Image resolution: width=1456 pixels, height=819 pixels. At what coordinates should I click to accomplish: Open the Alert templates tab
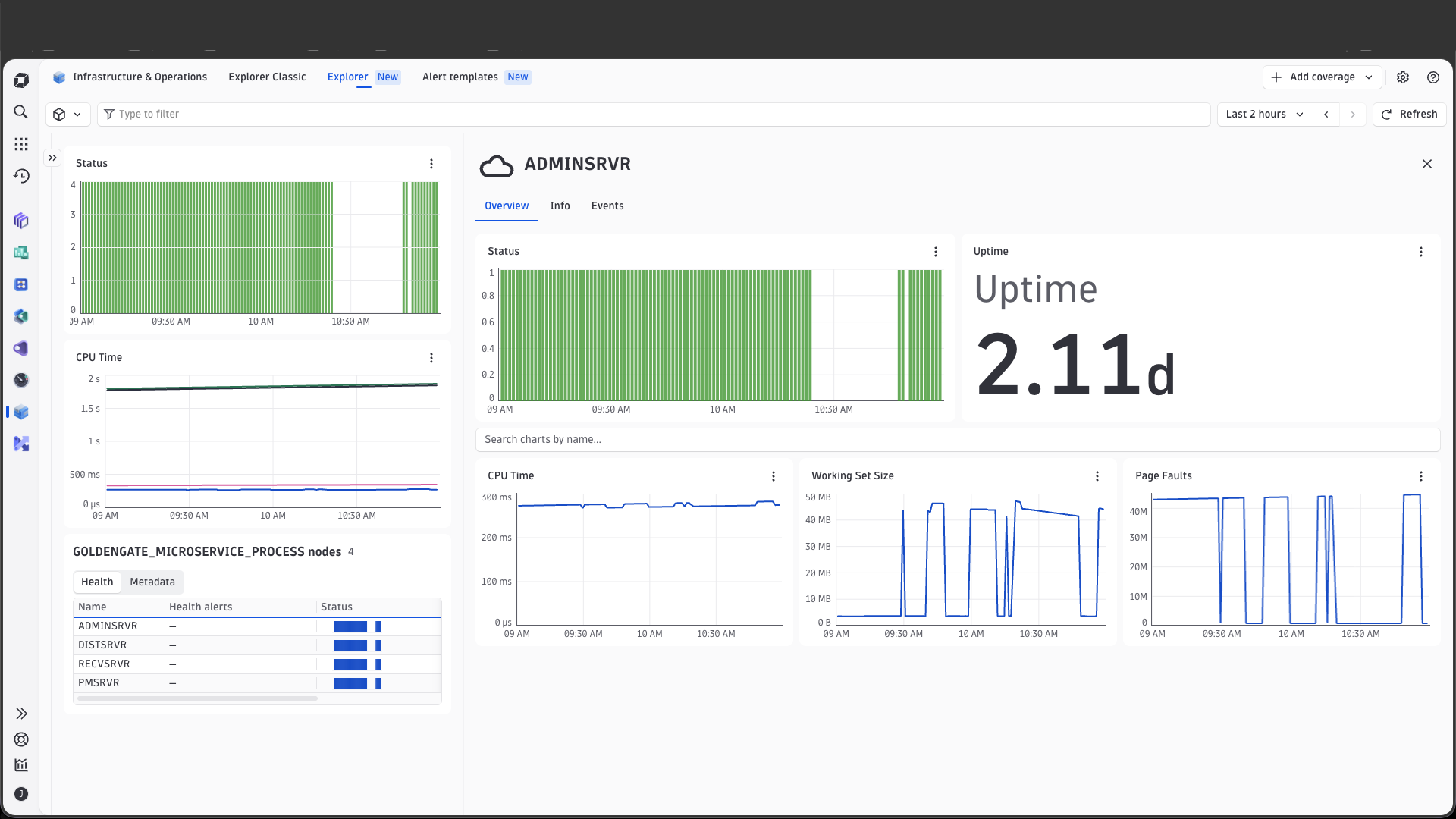click(x=476, y=77)
